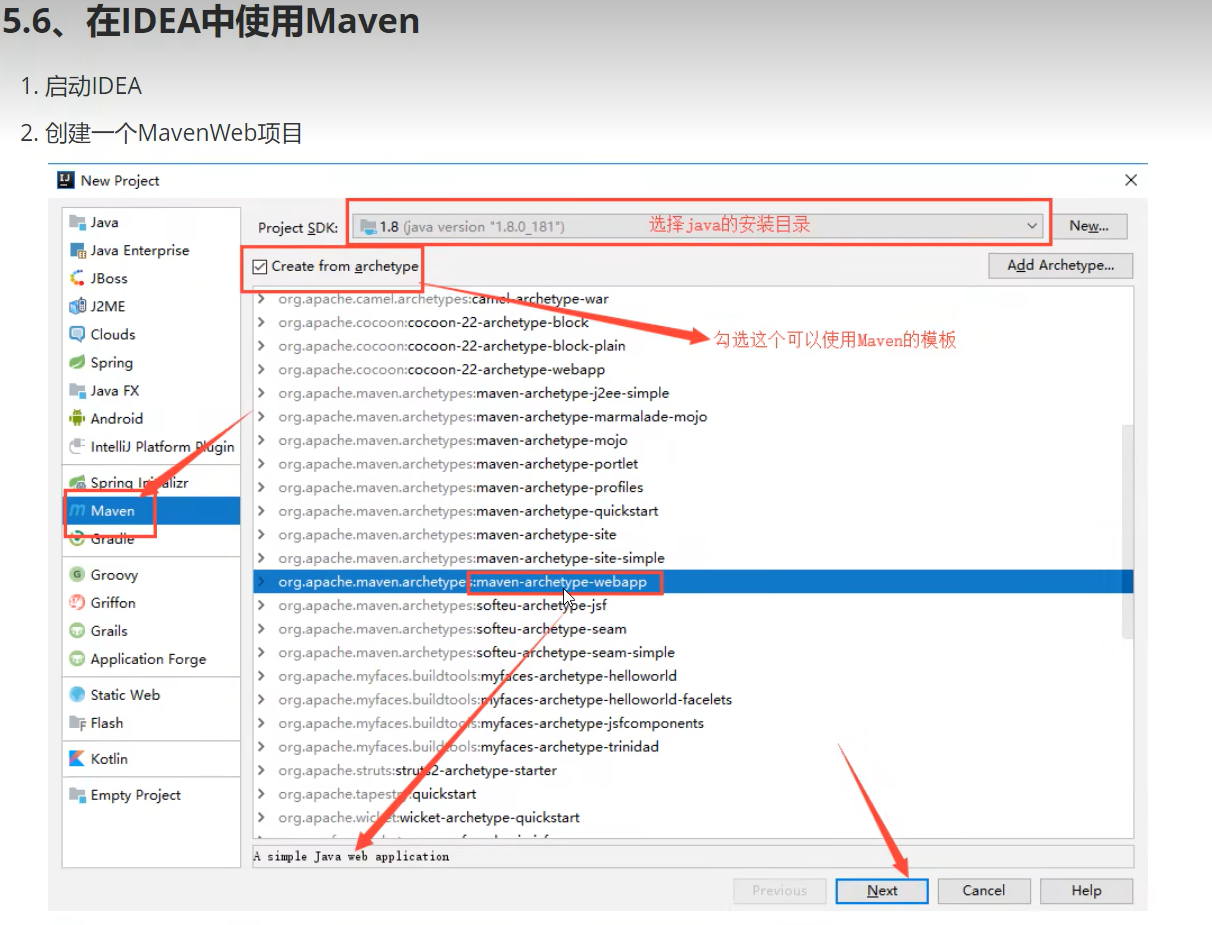Screen dimensions: 1212x925
Task: Select Spring Initializr project type
Action: (x=151, y=482)
